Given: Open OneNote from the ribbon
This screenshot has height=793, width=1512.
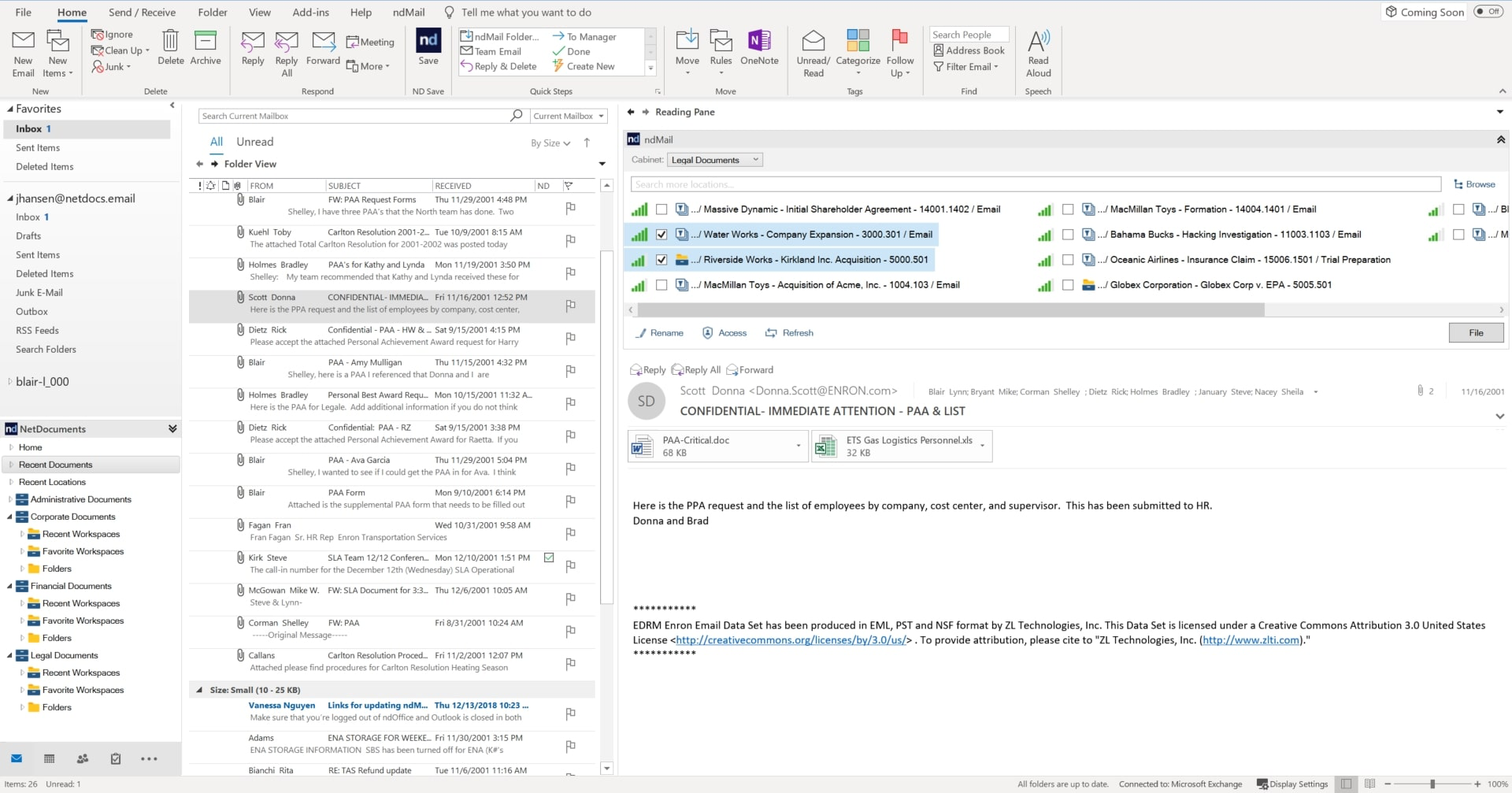Looking at the screenshot, I should pos(759,47).
